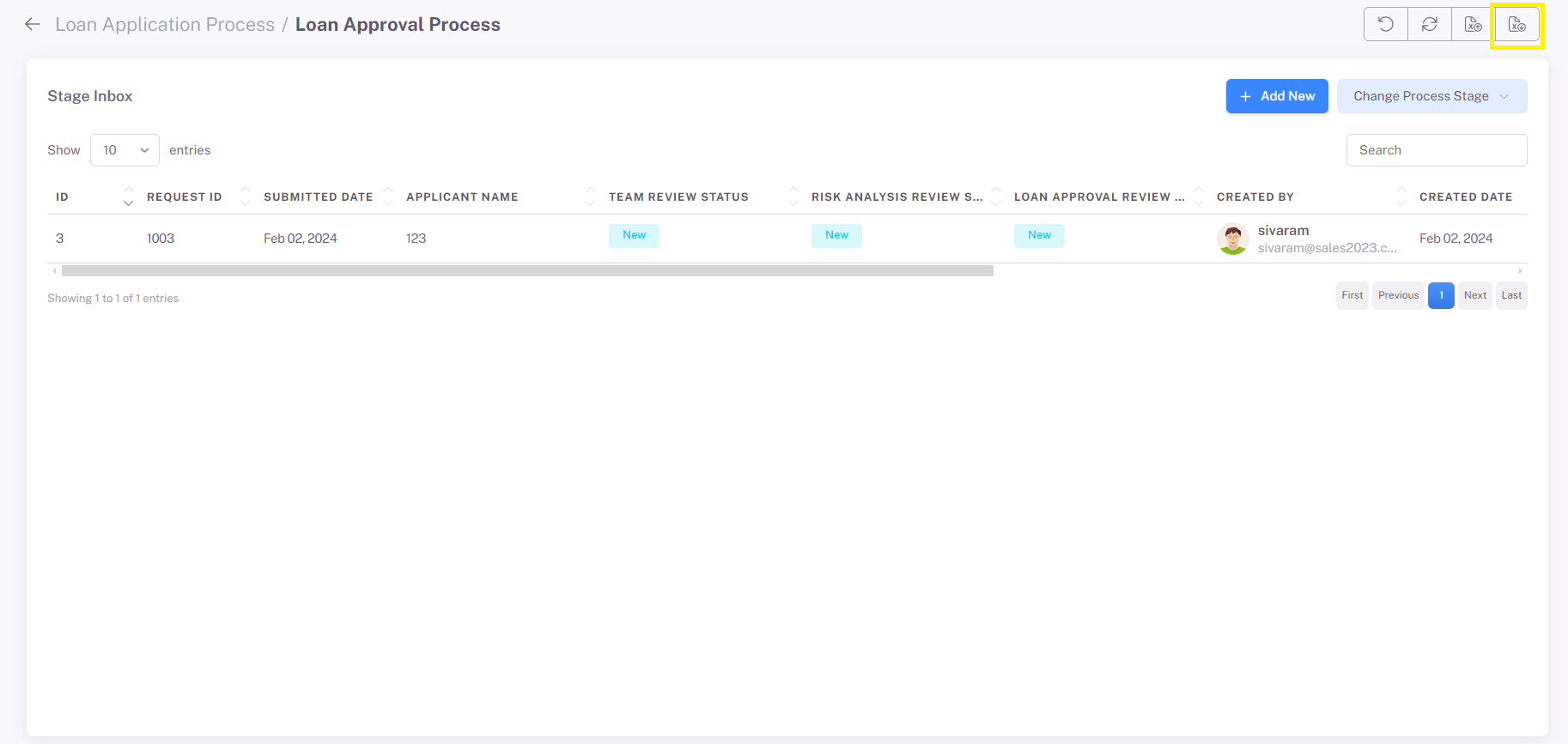Click the horizontal table scrollbar
Image resolution: width=1568 pixels, height=744 pixels.
(527, 271)
